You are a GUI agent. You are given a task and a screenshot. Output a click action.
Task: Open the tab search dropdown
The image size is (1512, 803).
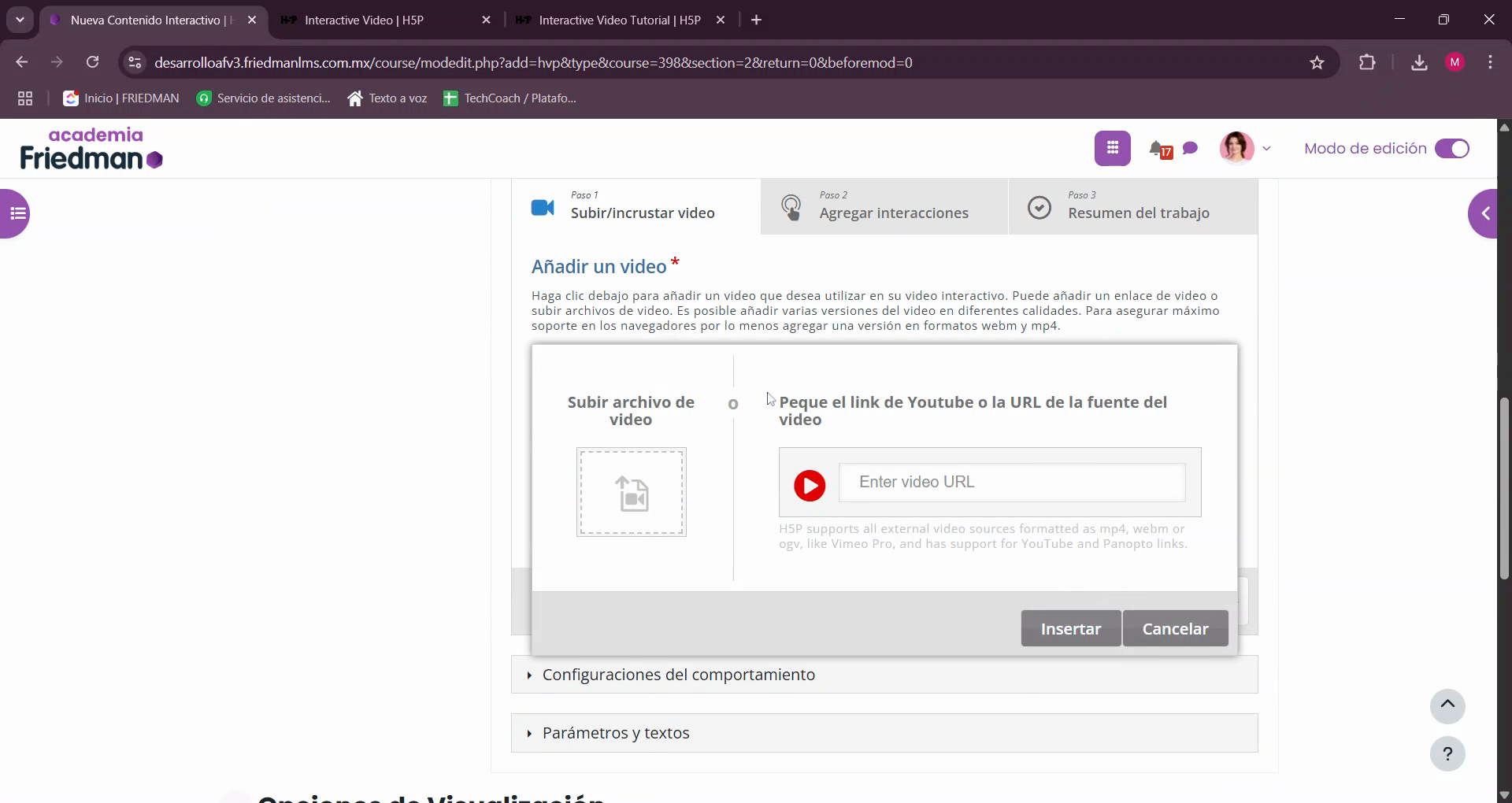click(20, 20)
